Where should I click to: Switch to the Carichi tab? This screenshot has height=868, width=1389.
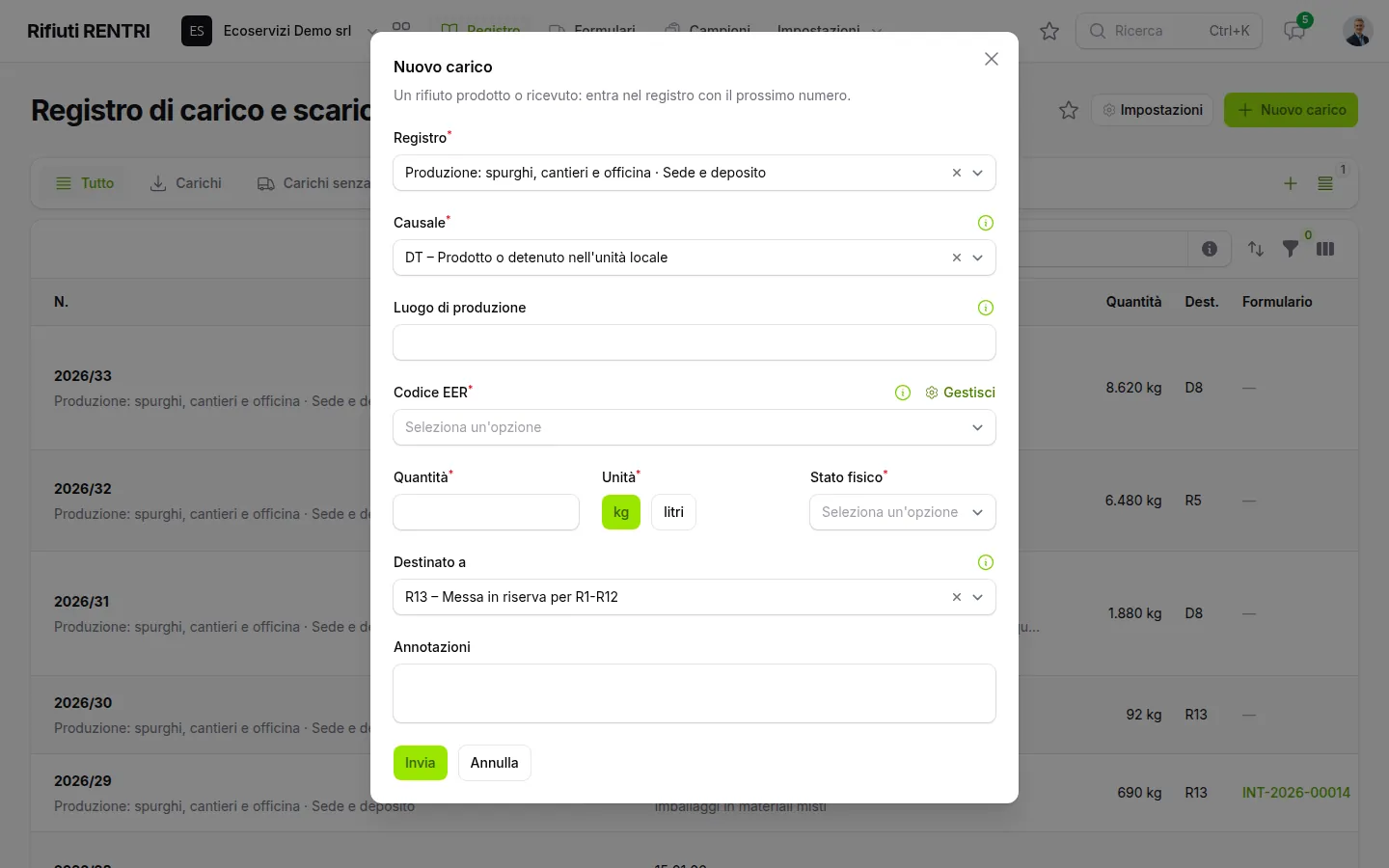(186, 183)
